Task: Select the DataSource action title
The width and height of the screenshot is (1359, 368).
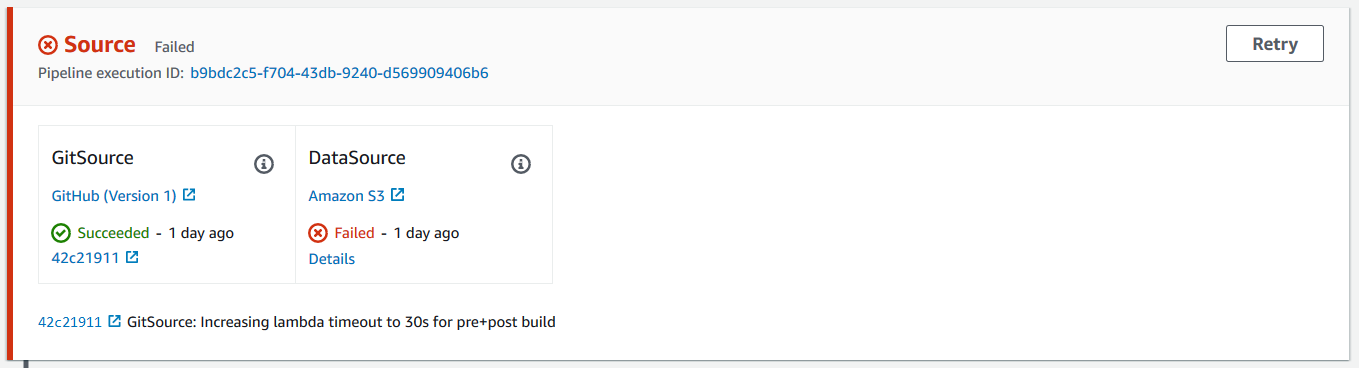Action: tap(357, 158)
